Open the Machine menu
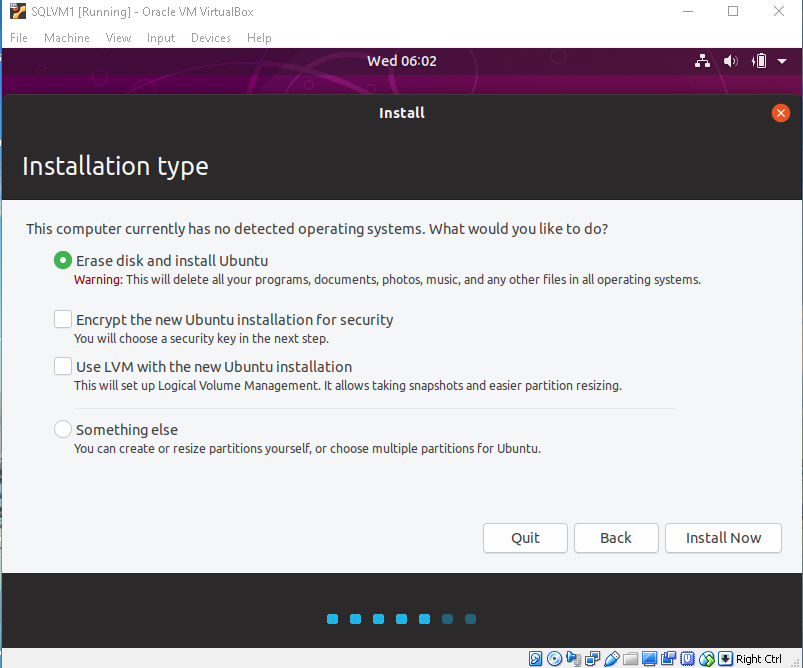Viewport: 803px width, 668px height. tap(66, 38)
